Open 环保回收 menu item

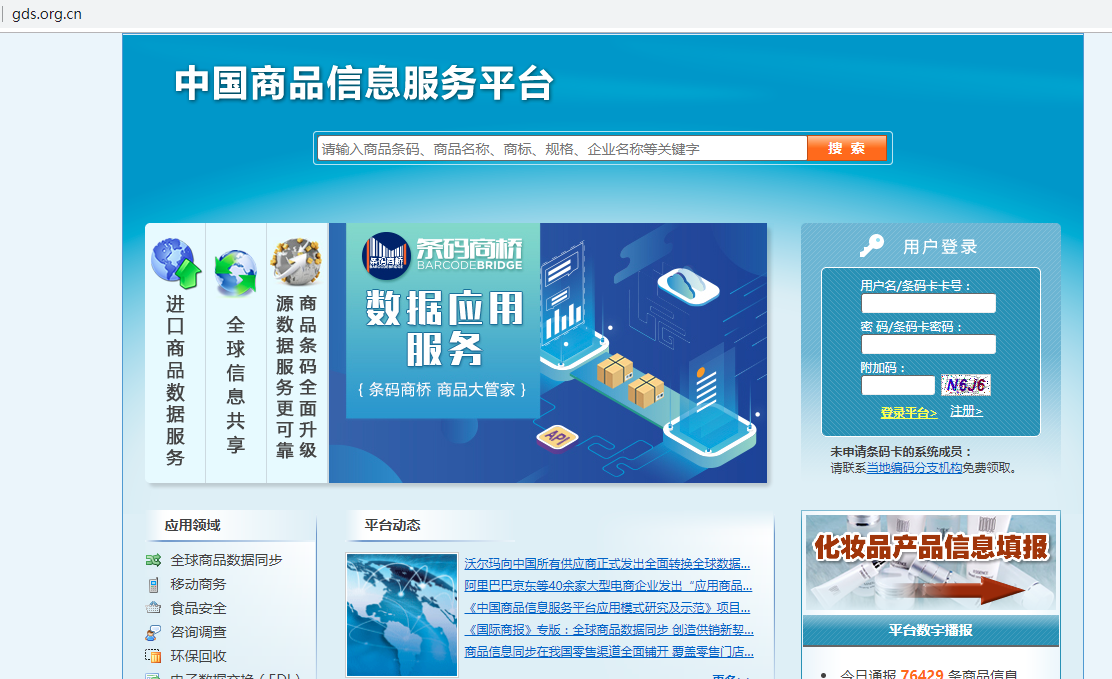(198, 656)
